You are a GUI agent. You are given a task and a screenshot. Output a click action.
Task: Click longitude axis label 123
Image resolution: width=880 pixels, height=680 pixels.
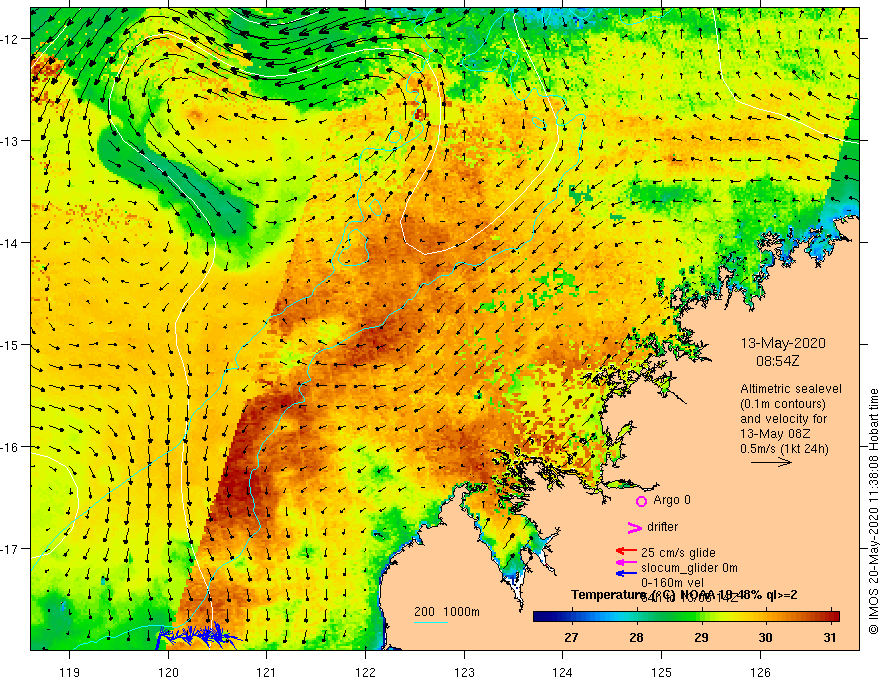point(464,672)
